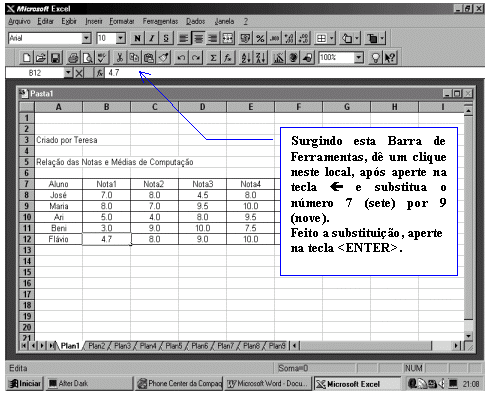Toggle bold formatting with the N button
489x396 pixels.
pos(137,38)
